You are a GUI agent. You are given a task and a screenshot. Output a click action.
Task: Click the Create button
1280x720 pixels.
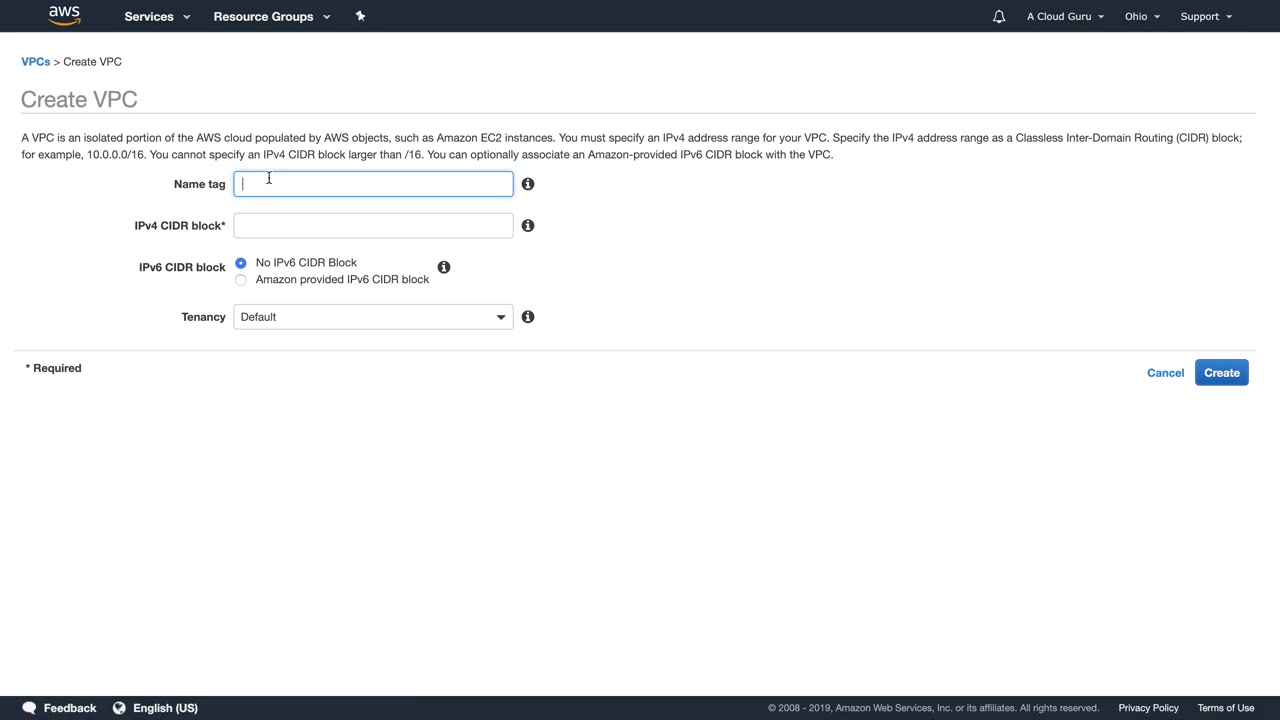coord(1221,373)
